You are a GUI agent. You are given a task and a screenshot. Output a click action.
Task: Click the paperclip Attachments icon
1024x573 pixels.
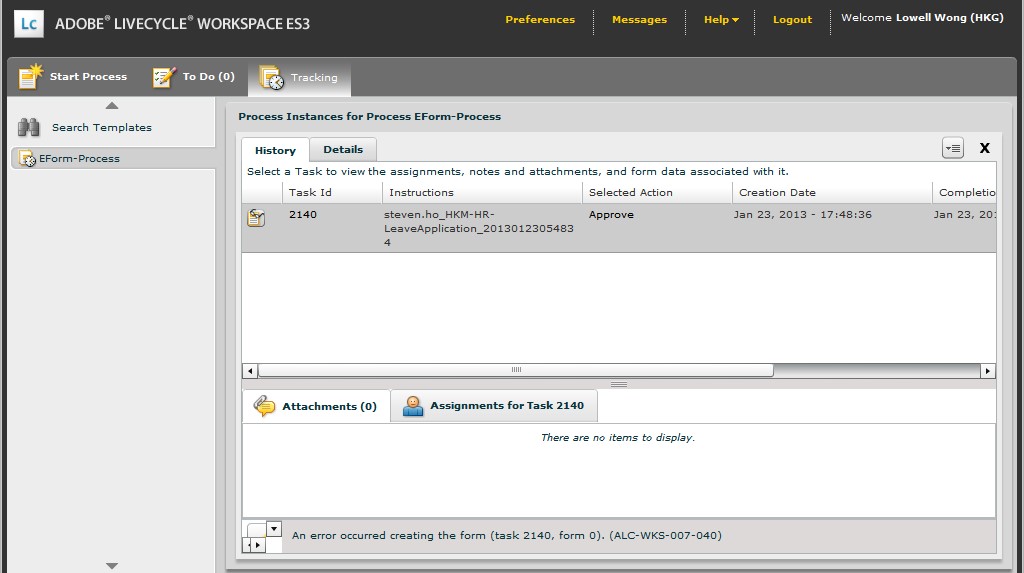coord(264,406)
